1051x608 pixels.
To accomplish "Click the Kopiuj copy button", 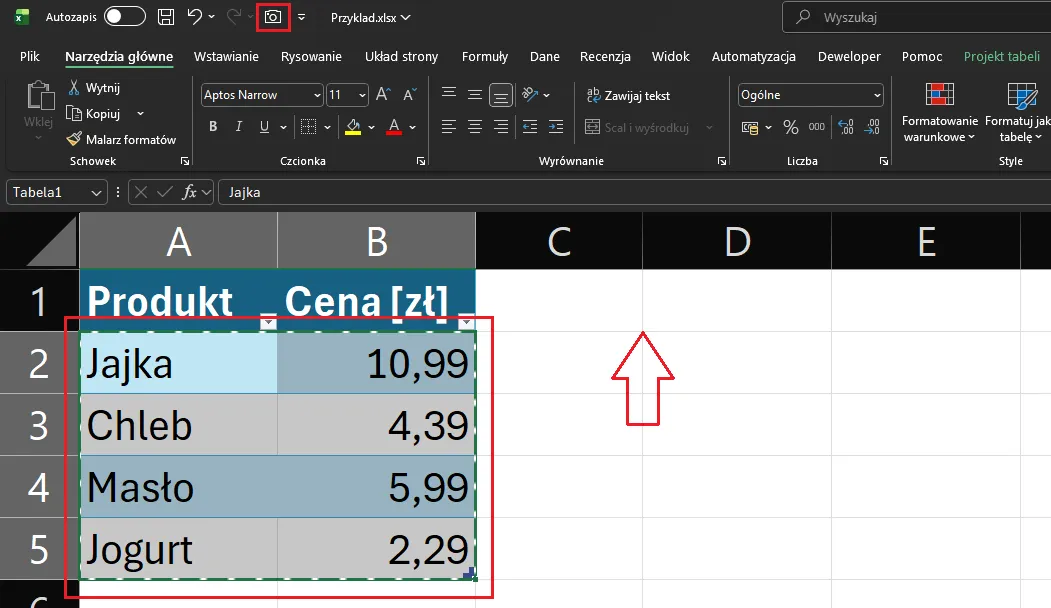I will [102, 114].
